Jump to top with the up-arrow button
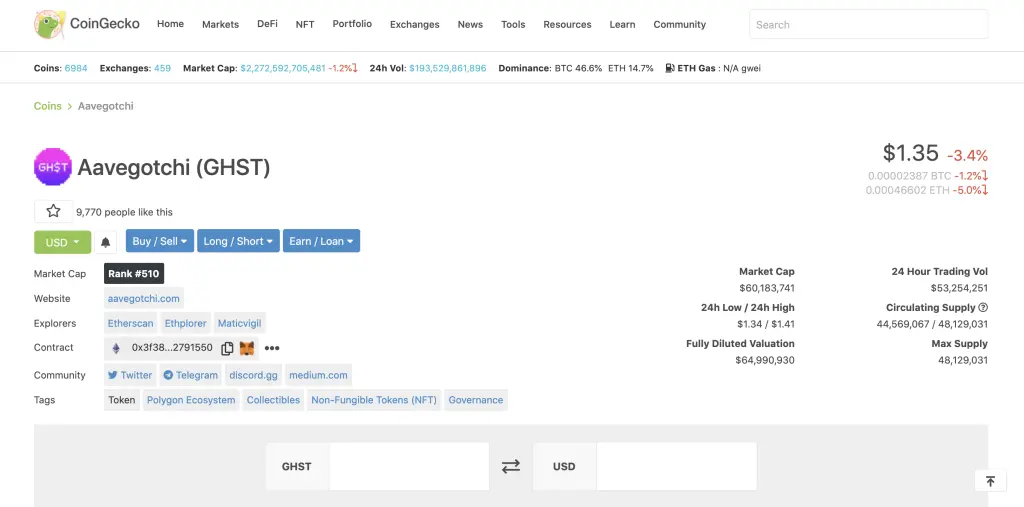The image size is (1024, 507). [x=990, y=481]
